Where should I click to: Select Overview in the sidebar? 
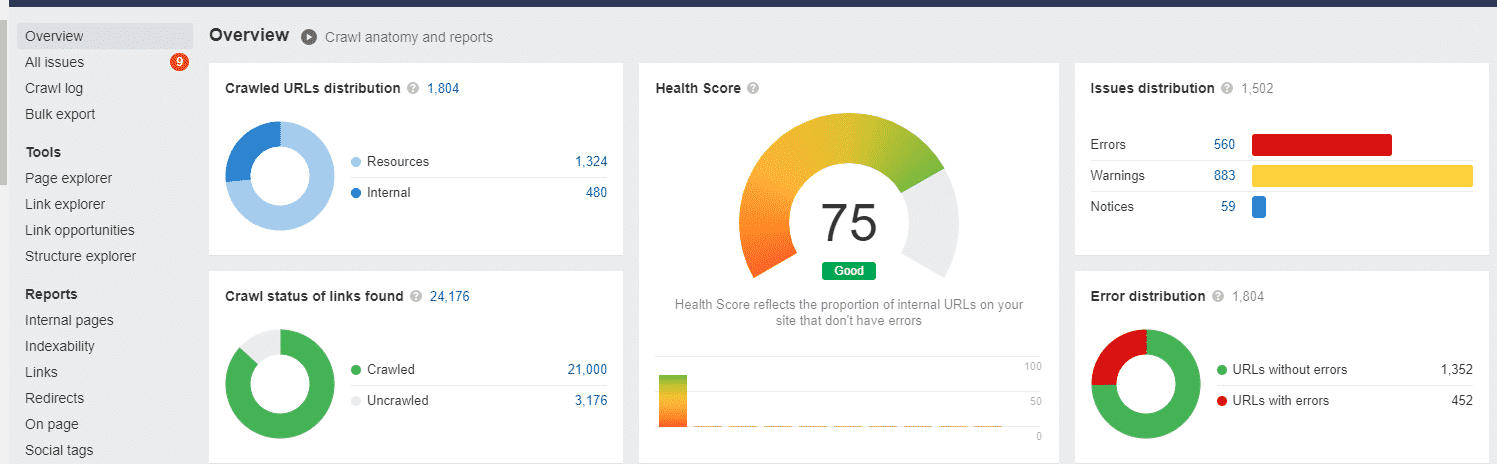tap(105, 36)
